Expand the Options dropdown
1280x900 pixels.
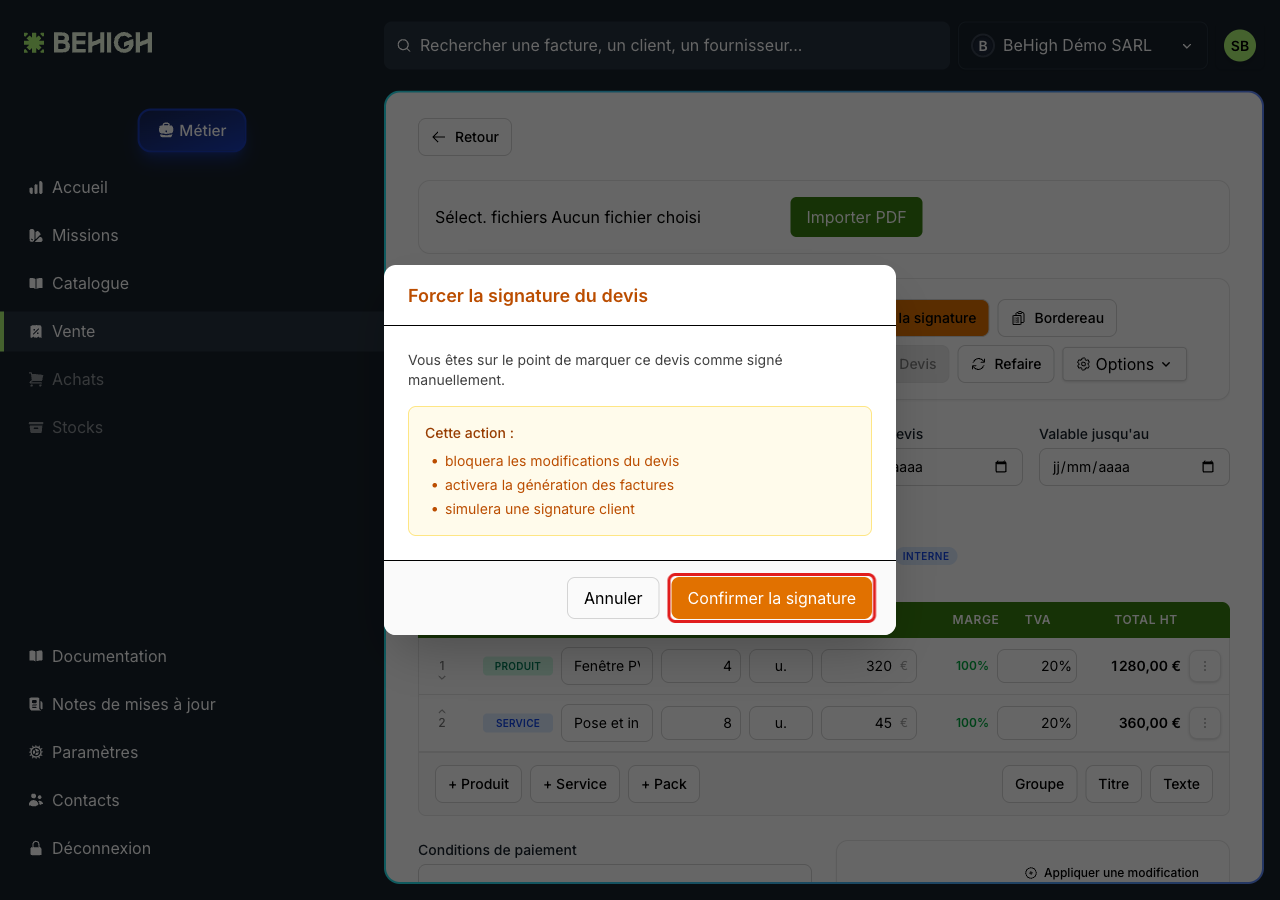tap(1124, 364)
